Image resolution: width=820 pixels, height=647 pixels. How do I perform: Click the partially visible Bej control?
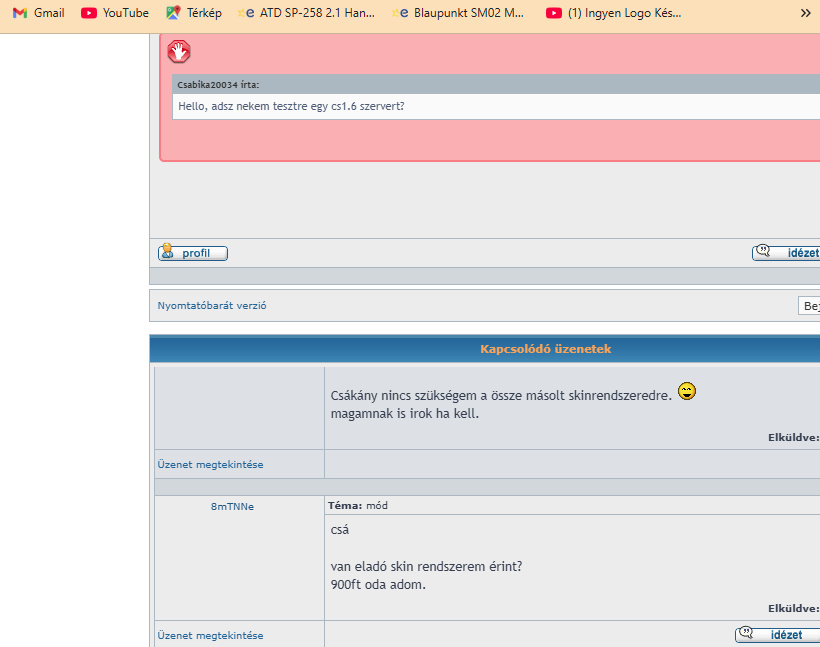coord(809,306)
